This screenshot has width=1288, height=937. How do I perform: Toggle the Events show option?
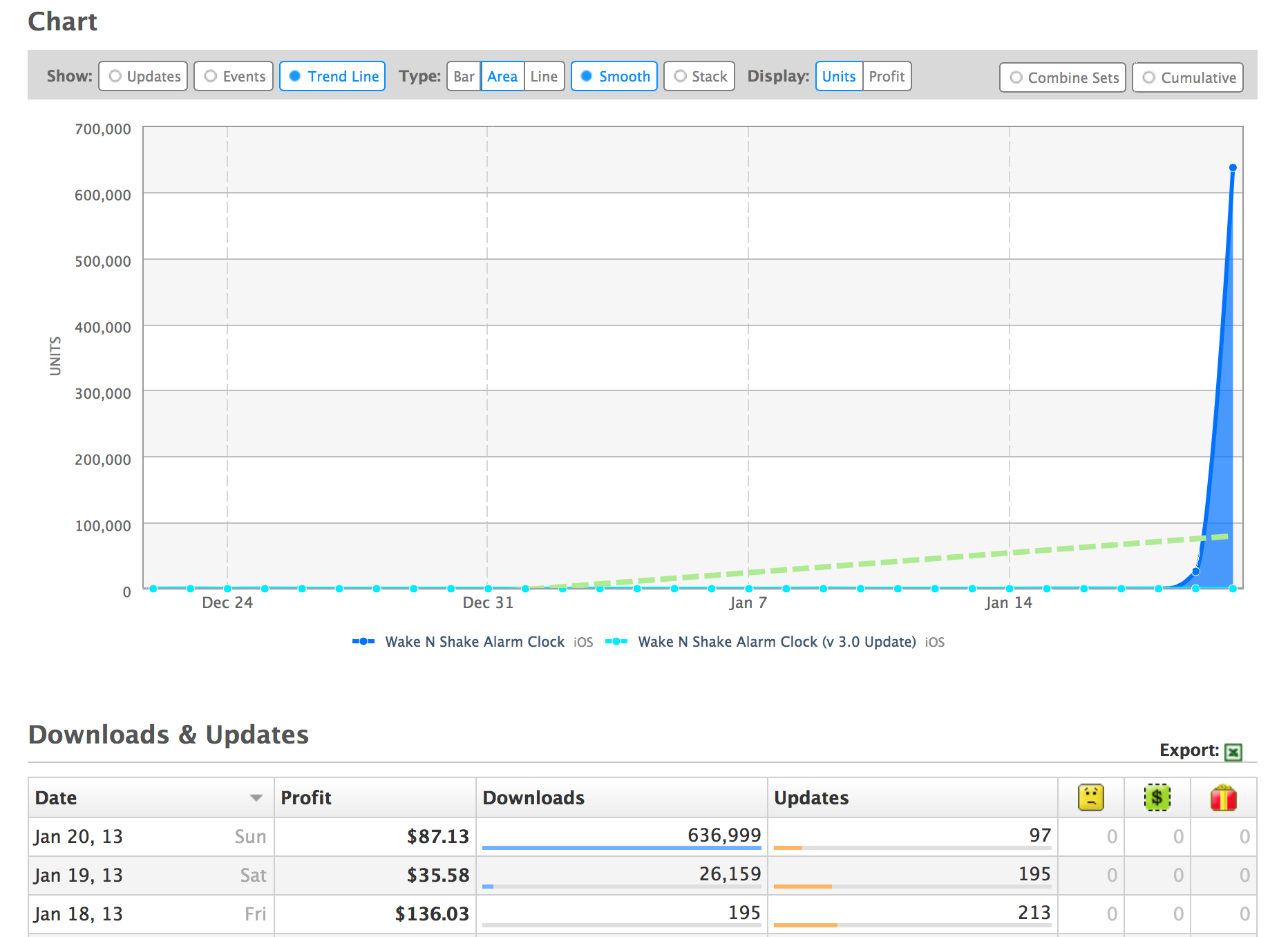(234, 76)
